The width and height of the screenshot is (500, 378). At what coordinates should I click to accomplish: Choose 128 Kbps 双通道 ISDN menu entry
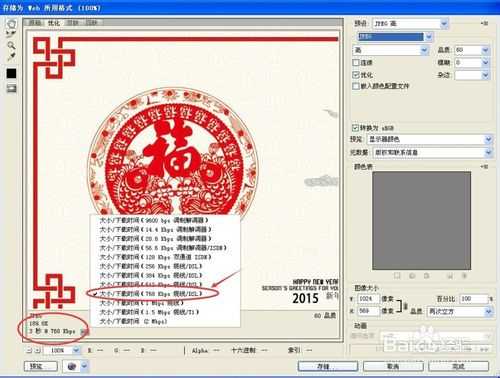pos(165,257)
